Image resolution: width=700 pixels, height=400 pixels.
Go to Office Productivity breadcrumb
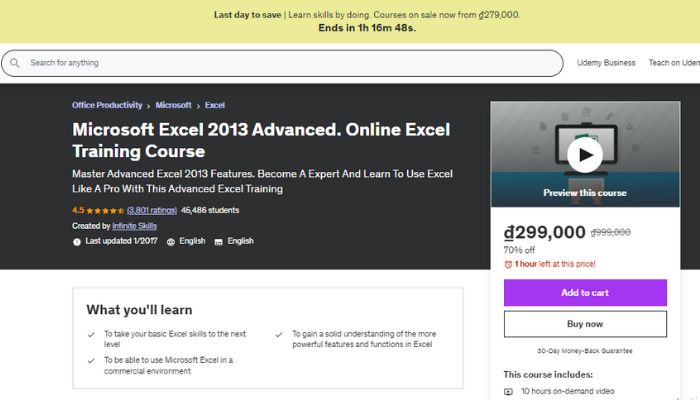(107, 105)
